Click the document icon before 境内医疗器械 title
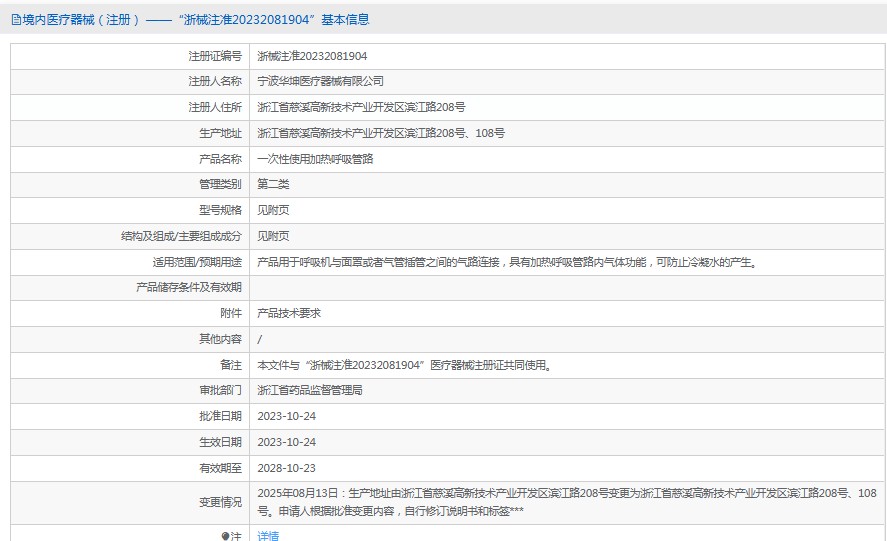887x541 pixels. pos(15,19)
